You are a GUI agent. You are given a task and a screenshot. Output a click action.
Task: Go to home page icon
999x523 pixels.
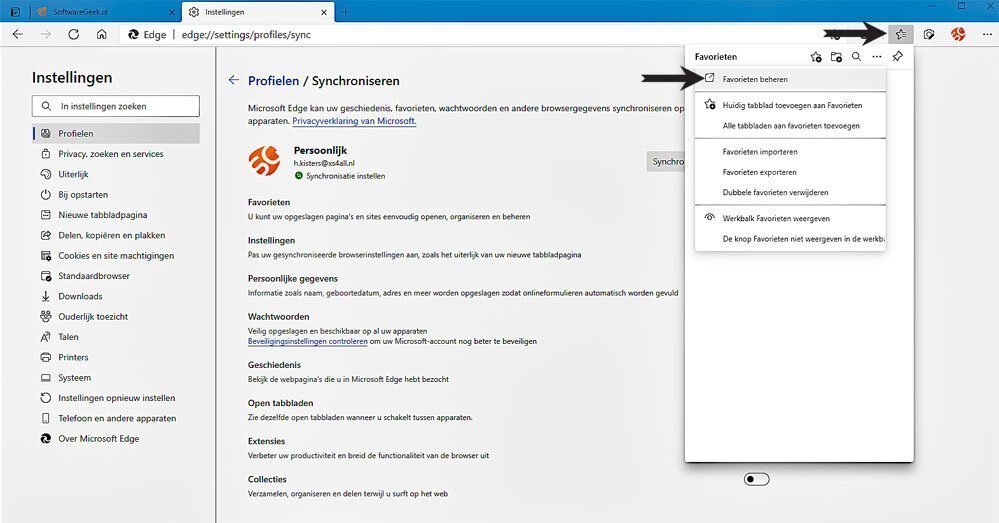tap(102, 34)
